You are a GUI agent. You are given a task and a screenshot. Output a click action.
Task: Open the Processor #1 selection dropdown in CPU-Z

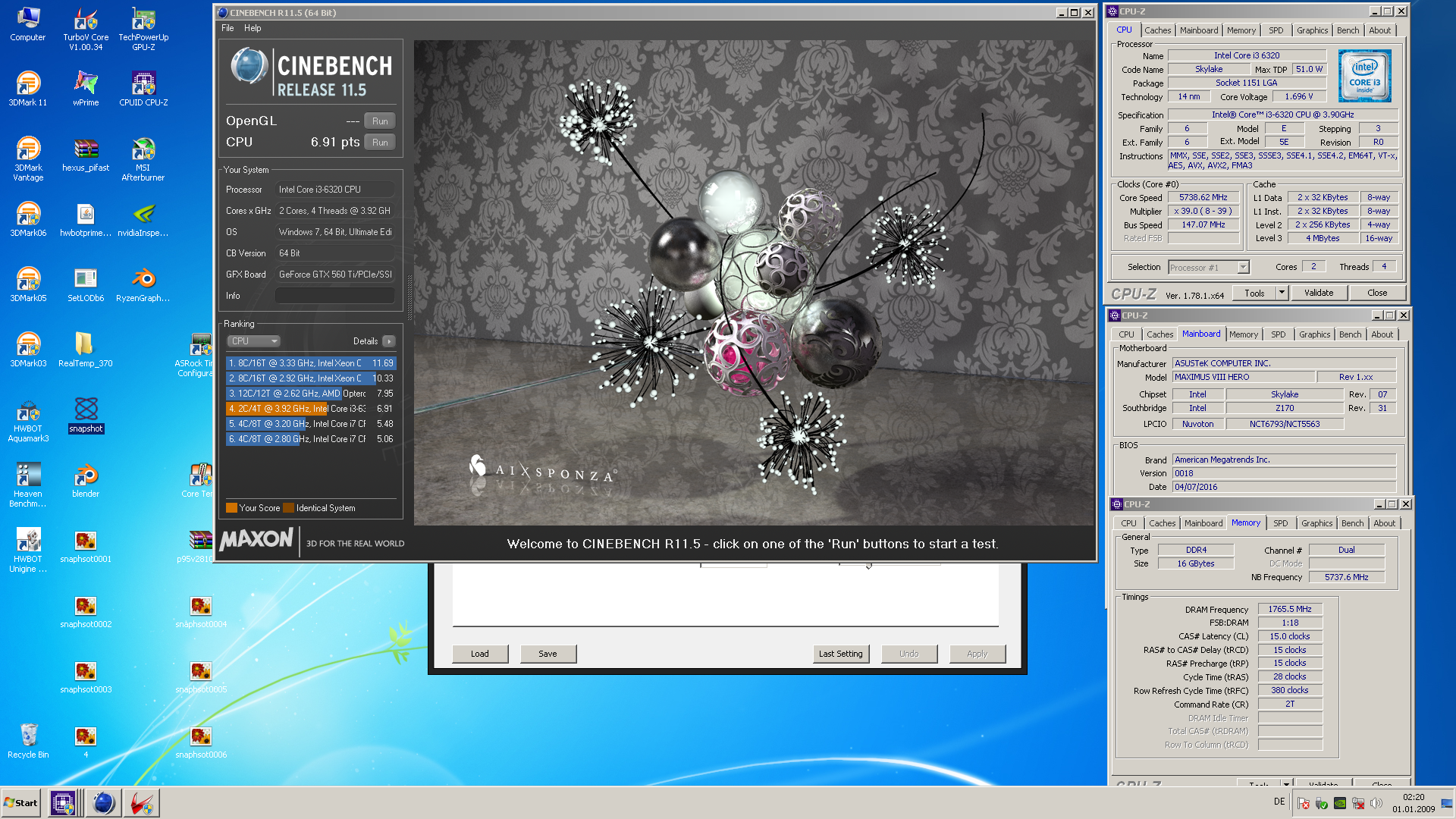(1208, 268)
